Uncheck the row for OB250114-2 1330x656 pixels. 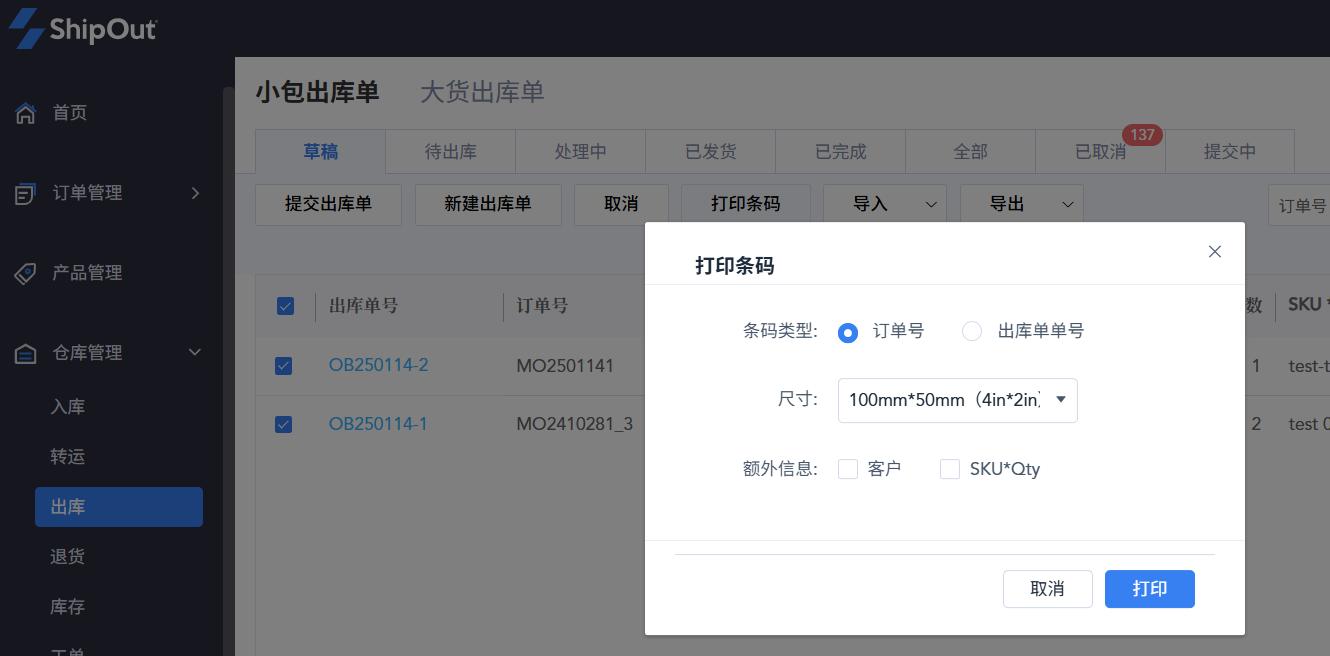(284, 366)
